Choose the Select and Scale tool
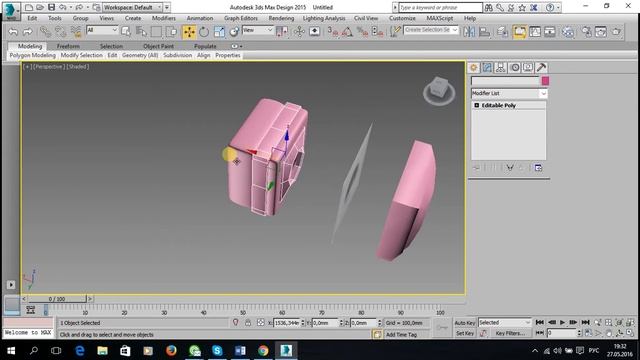Viewport: 640px width, 360px height. (x=219, y=32)
